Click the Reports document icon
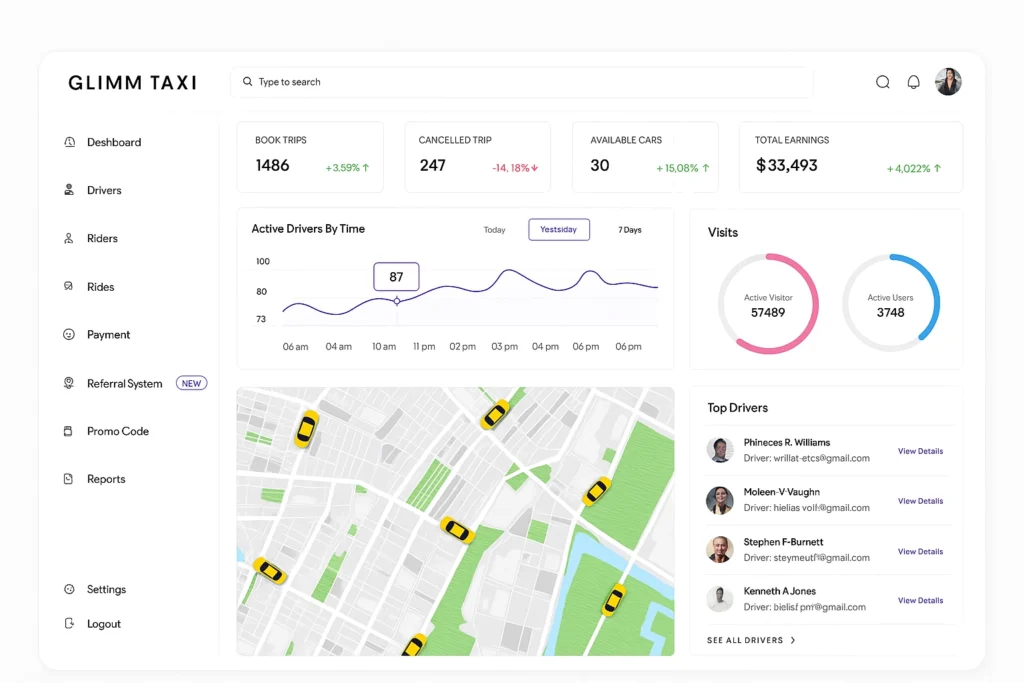Screen dimensions: 1024x683 (x=69, y=479)
